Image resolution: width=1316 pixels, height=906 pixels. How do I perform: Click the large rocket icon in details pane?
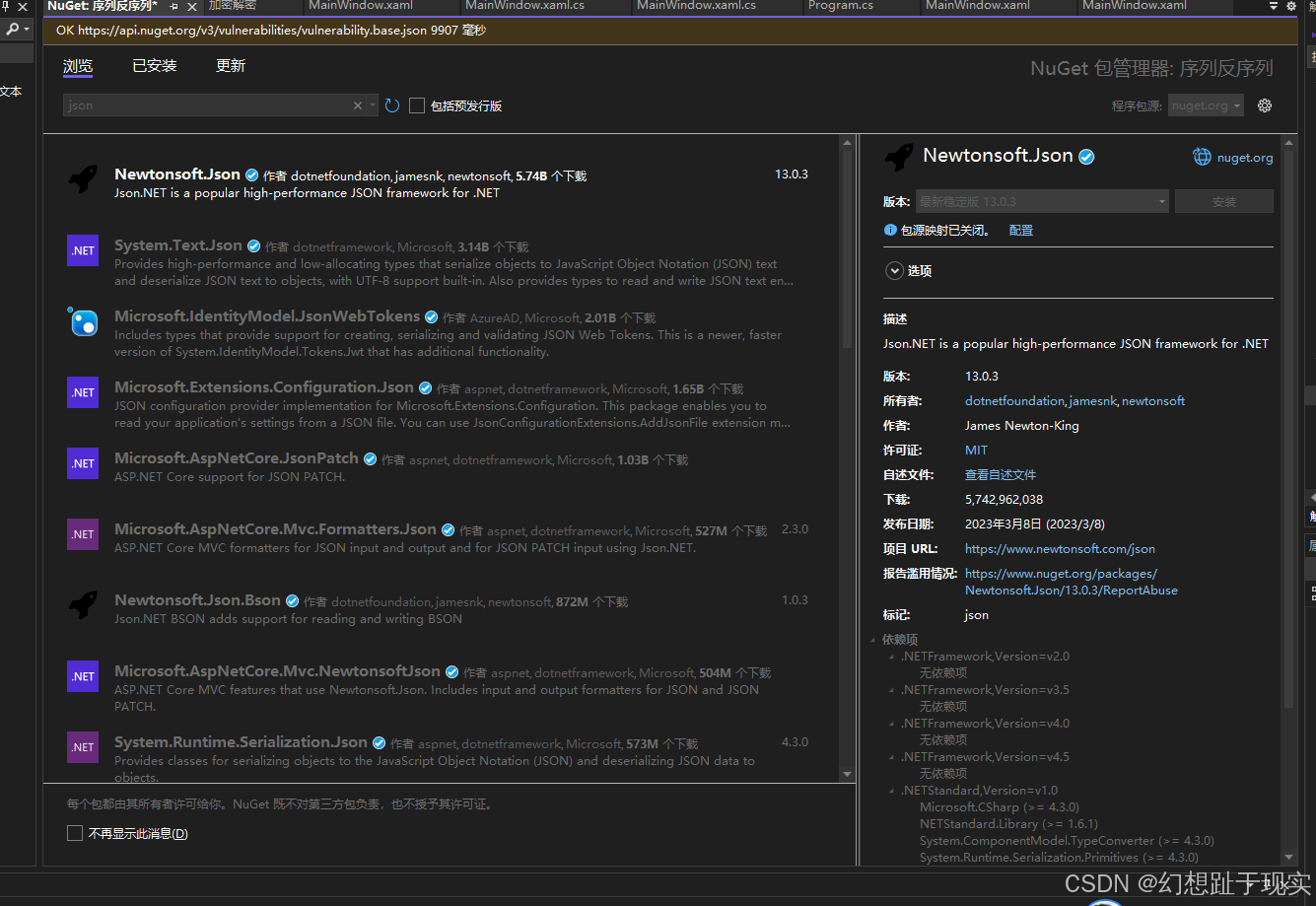click(x=899, y=157)
